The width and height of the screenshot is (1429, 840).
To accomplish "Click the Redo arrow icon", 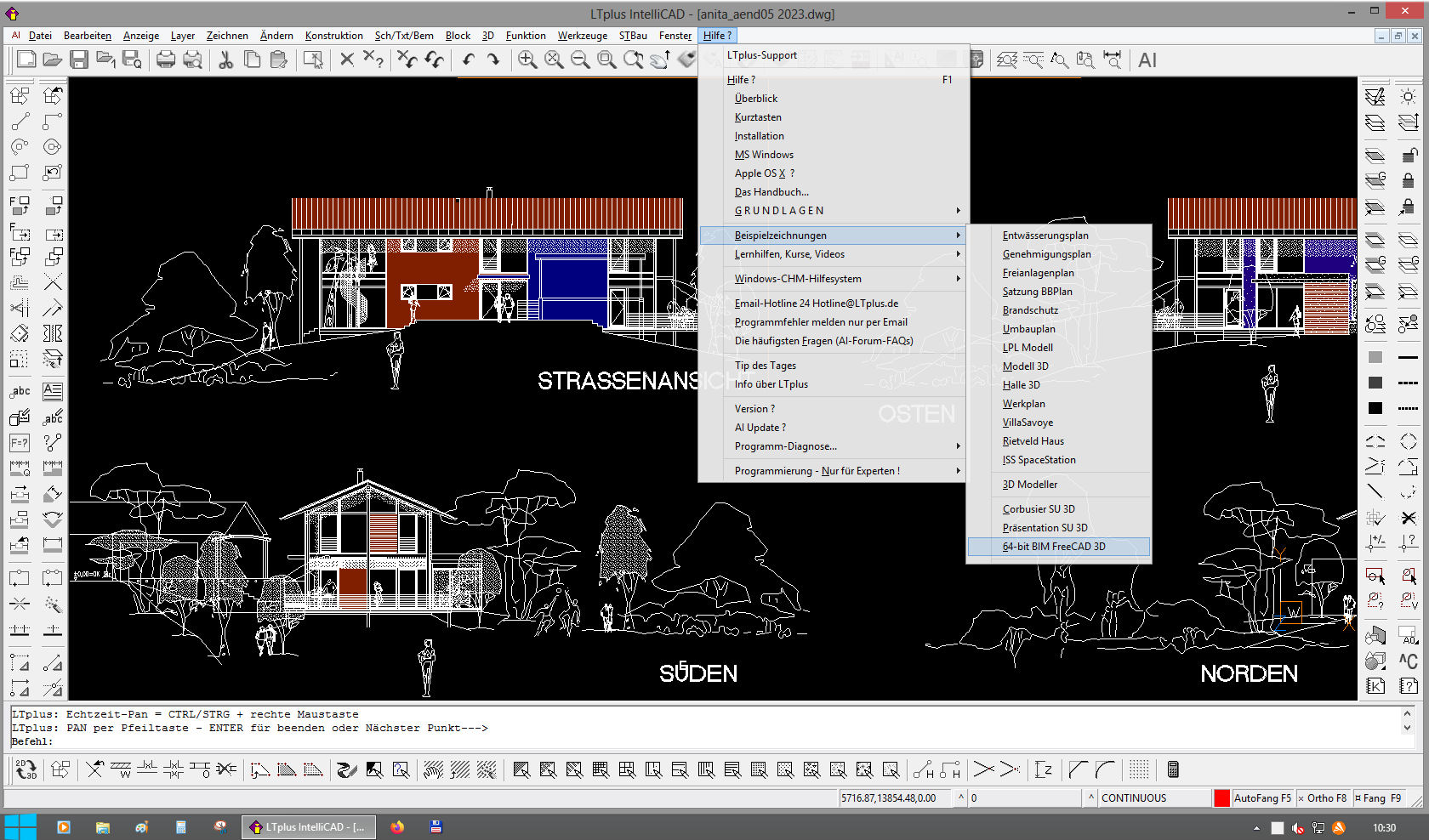I will (493, 60).
